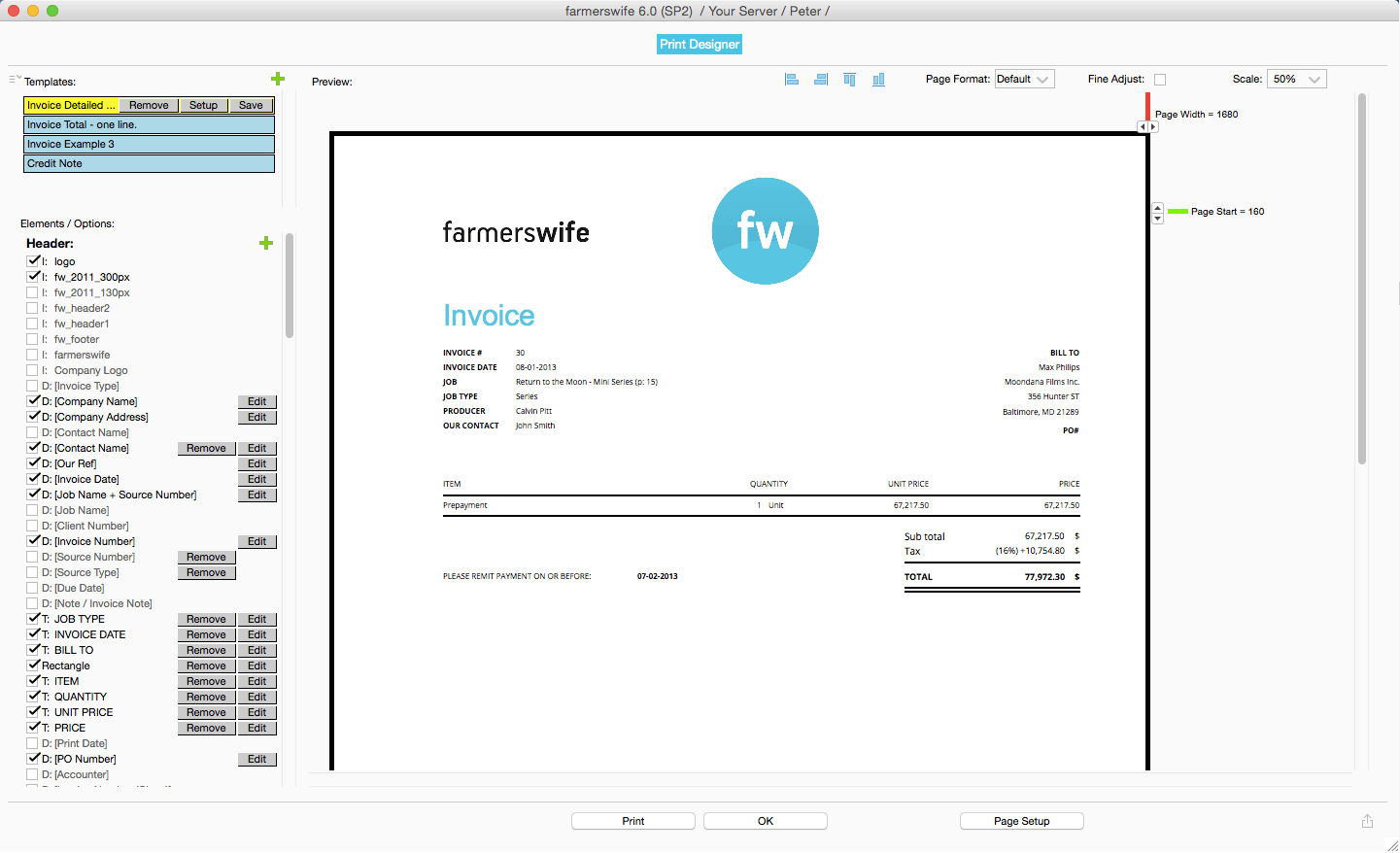Viewport: 1400px width, 853px height.
Task: Remove the Rectangle element
Action: [207, 665]
